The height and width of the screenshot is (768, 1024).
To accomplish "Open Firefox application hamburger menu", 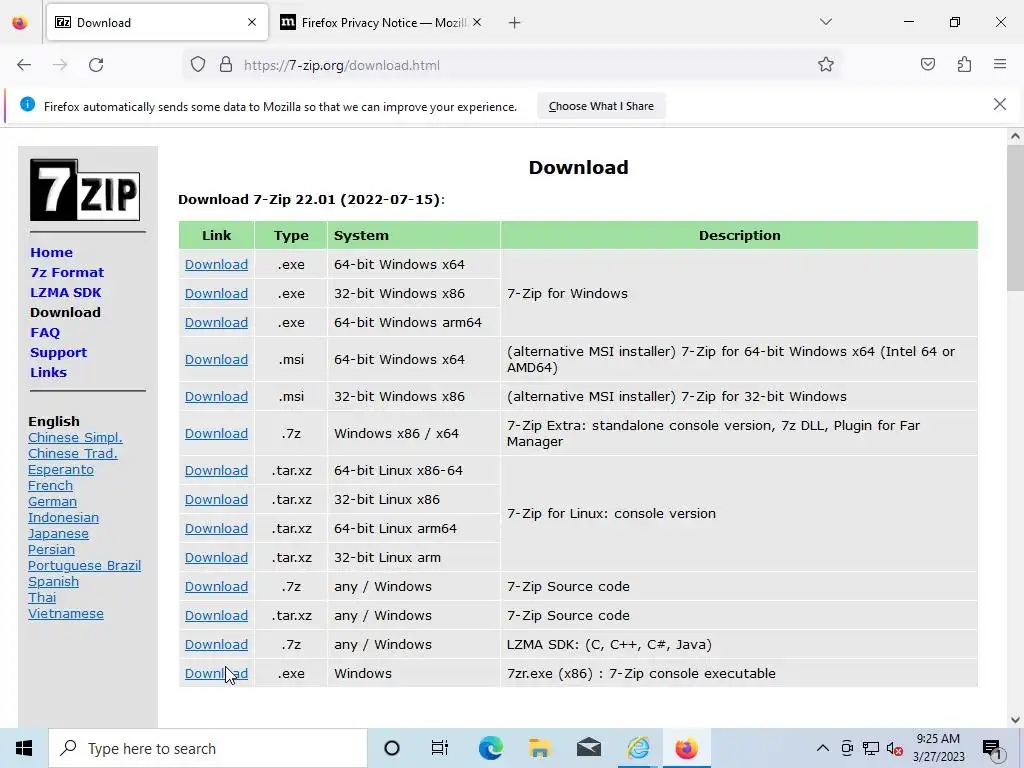I will coord(1000,65).
